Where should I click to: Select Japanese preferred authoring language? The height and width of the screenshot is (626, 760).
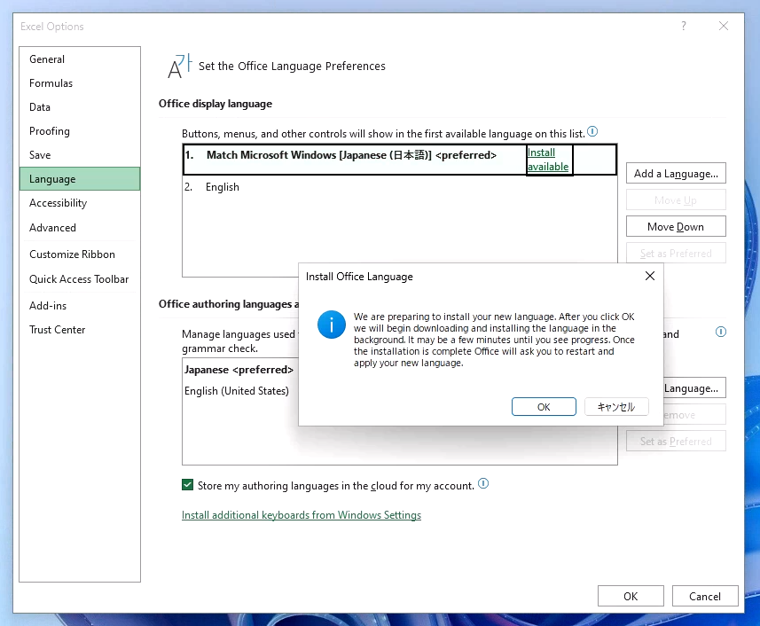click(240, 370)
